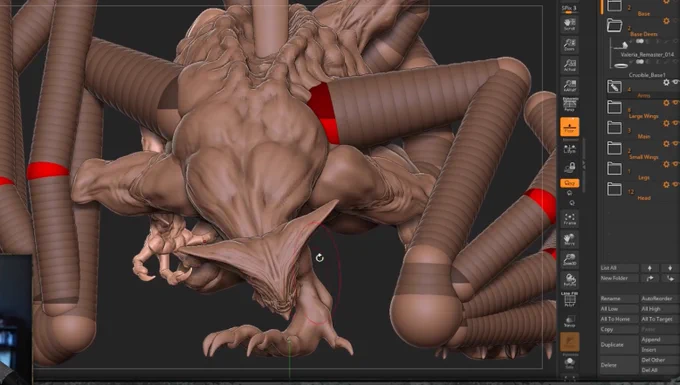Select the Rotate view tool
680x385 pixels.
pos(569,280)
